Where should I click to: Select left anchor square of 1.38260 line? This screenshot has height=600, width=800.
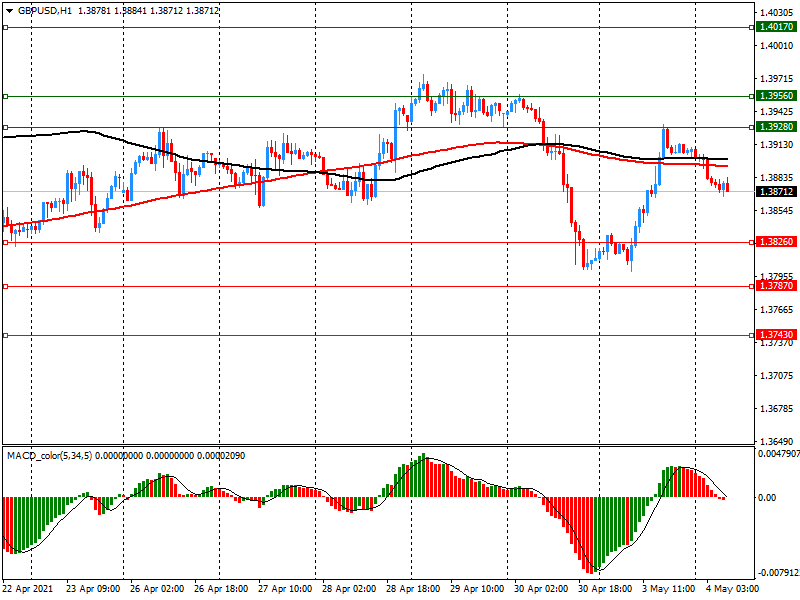pyautogui.click(x=6, y=242)
